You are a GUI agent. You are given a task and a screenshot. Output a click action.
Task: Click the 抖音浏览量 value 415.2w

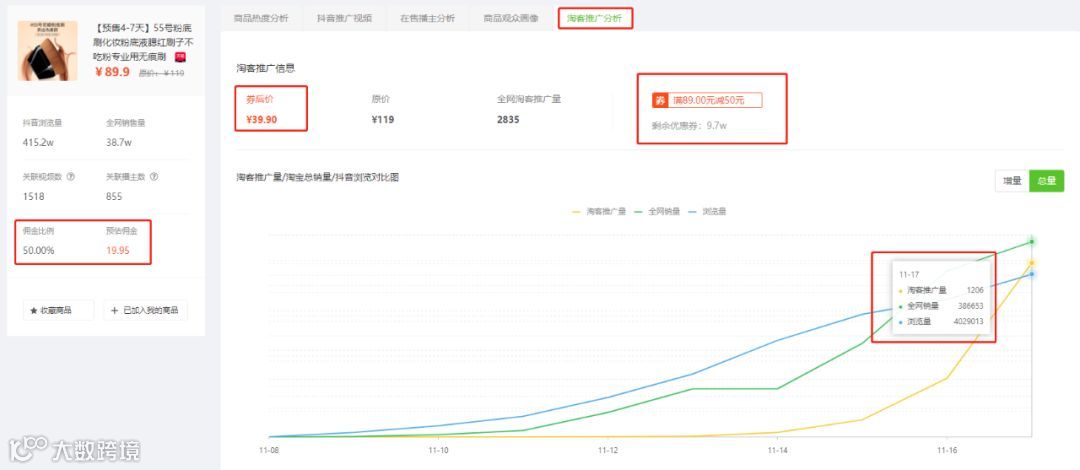point(38,143)
